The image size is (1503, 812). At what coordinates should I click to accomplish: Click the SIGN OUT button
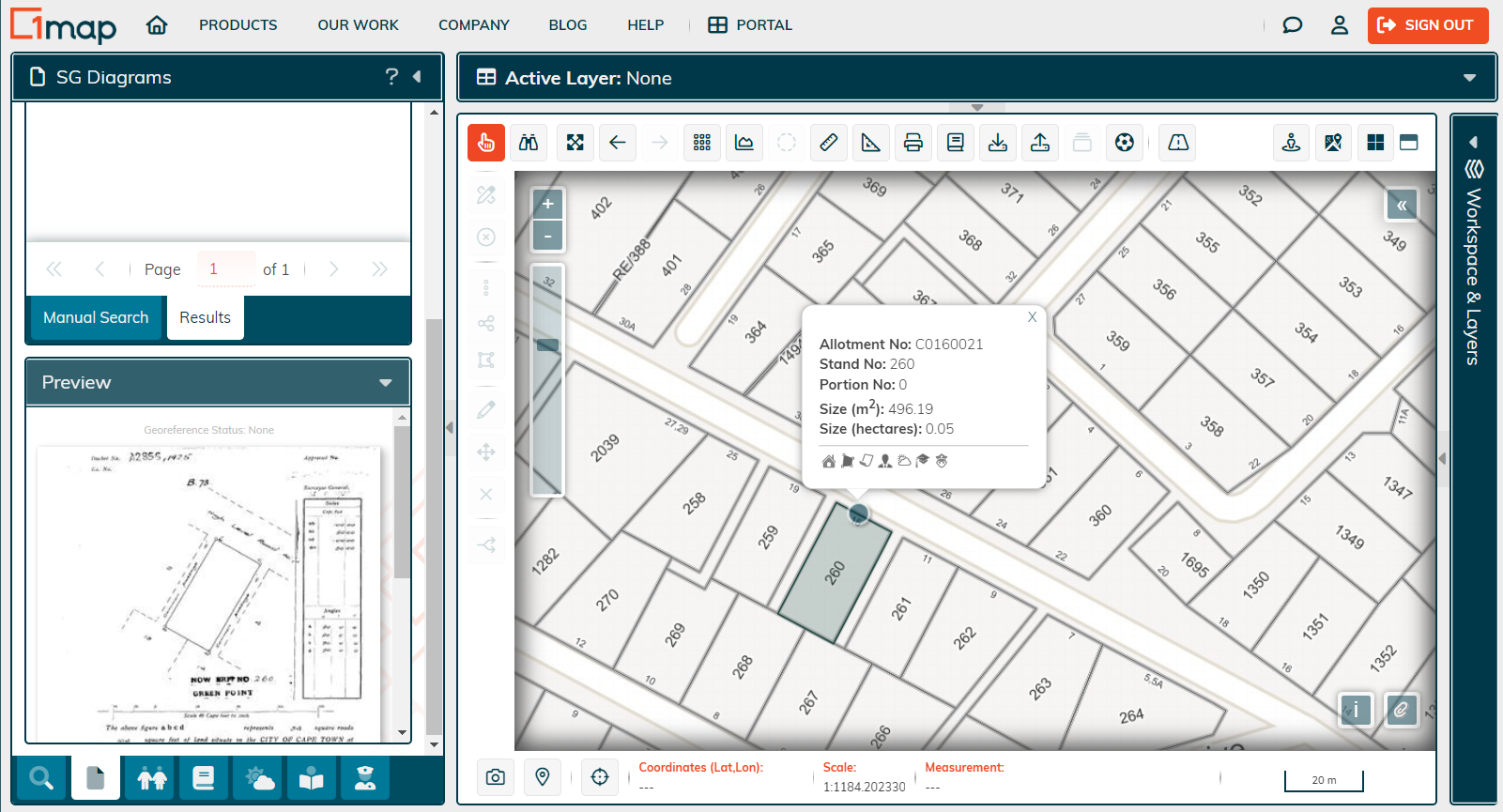[1428, 25]
